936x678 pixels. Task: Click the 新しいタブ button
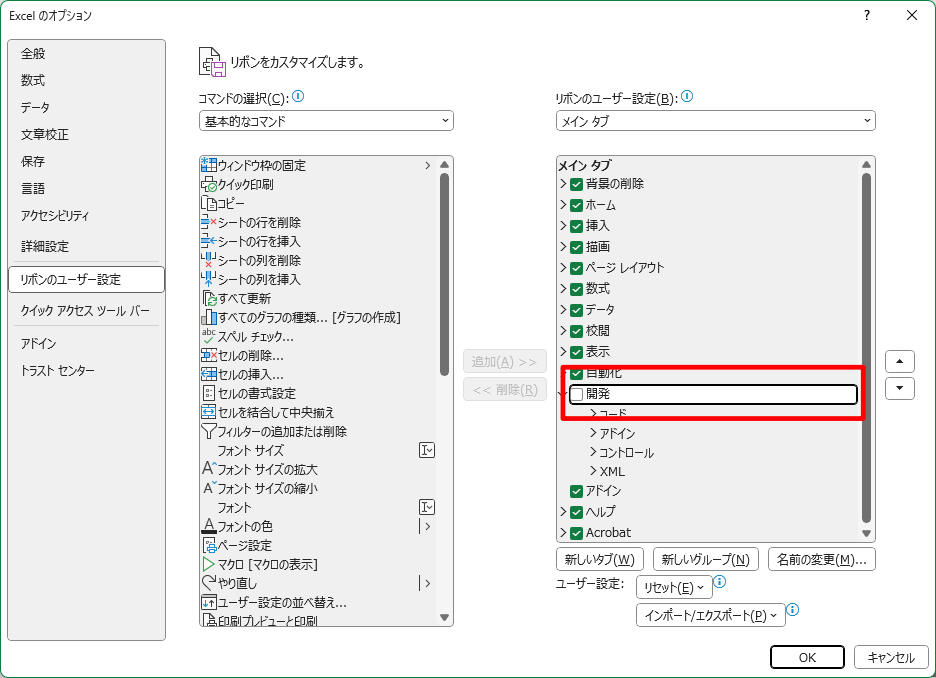tap(598, 559)
